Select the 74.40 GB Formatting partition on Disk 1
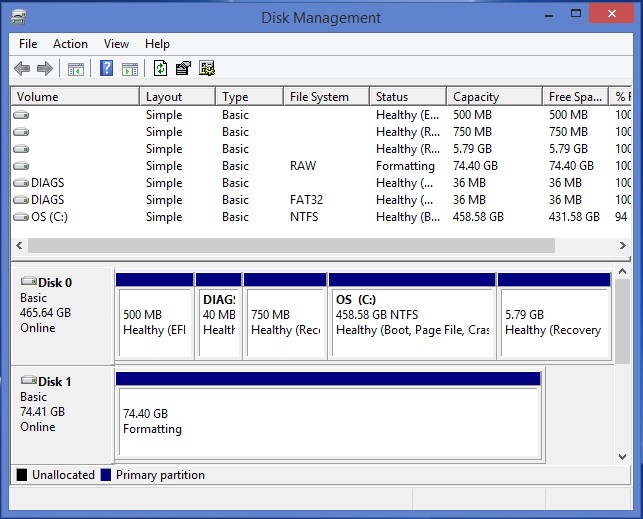Image resolution: width=643 pixels, height=519 pixels. click(328, 421)
